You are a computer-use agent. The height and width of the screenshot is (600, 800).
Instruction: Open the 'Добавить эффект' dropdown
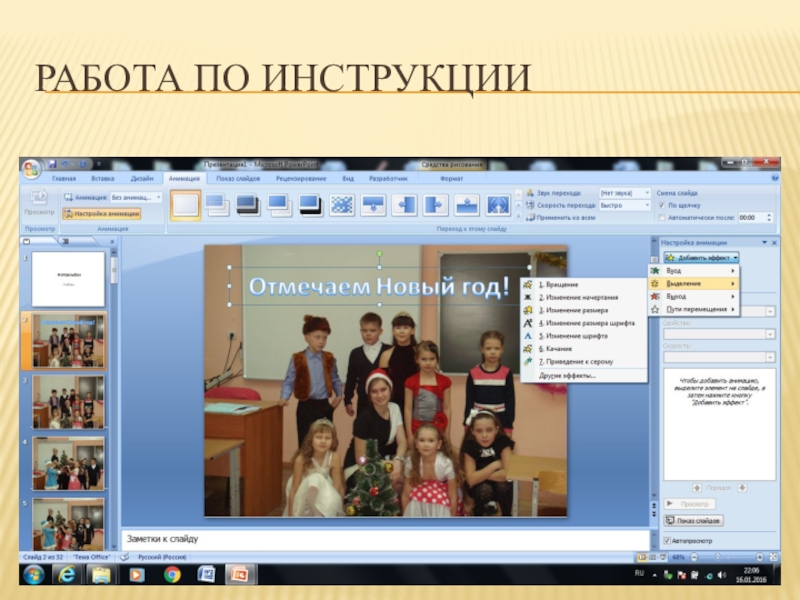(701, 257)
